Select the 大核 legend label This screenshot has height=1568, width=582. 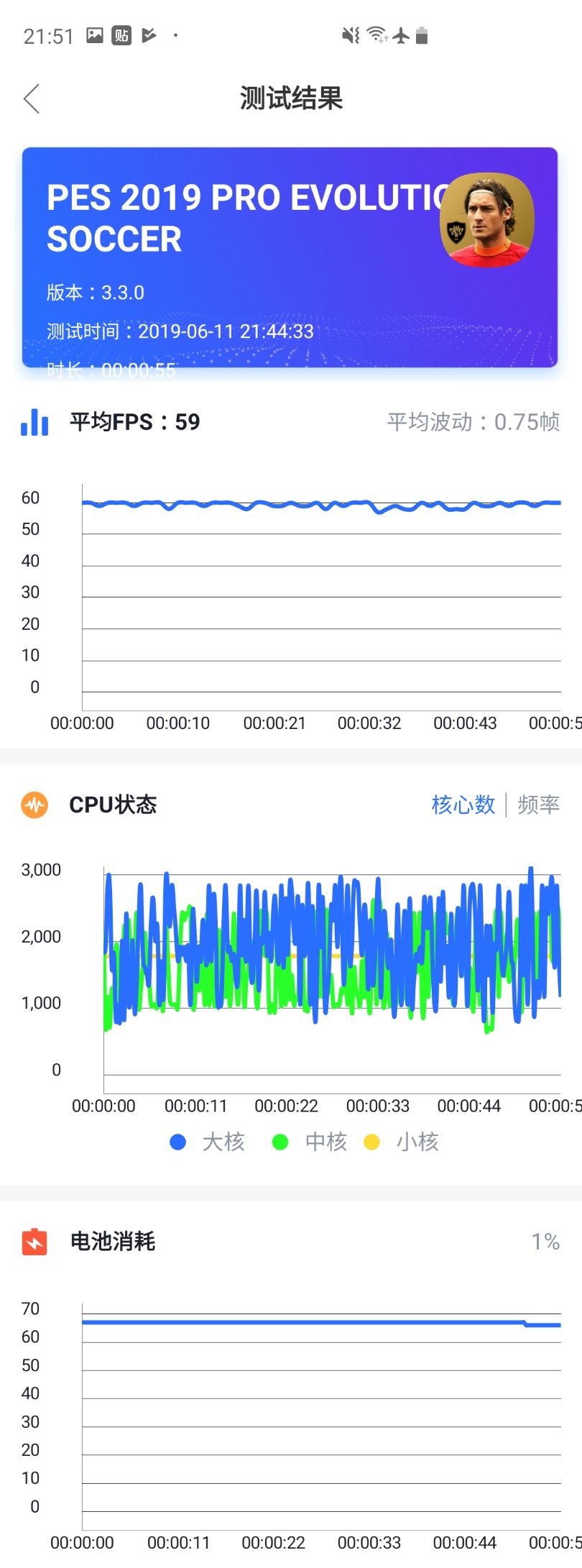[x=223, y=1142]
